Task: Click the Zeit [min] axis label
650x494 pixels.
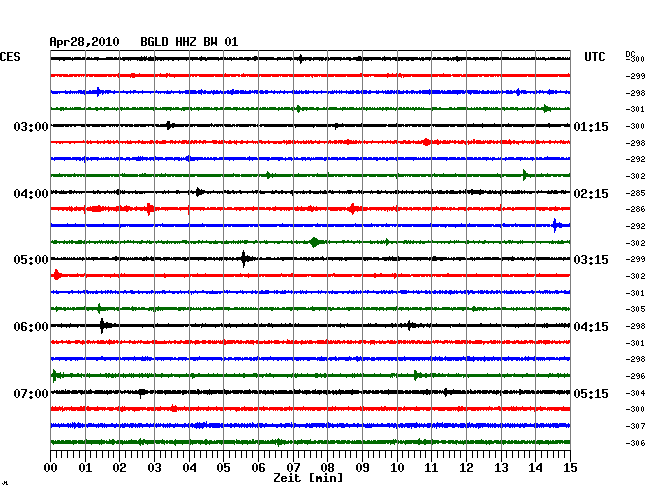Action: pyautogui.click(x=308, y=479)
